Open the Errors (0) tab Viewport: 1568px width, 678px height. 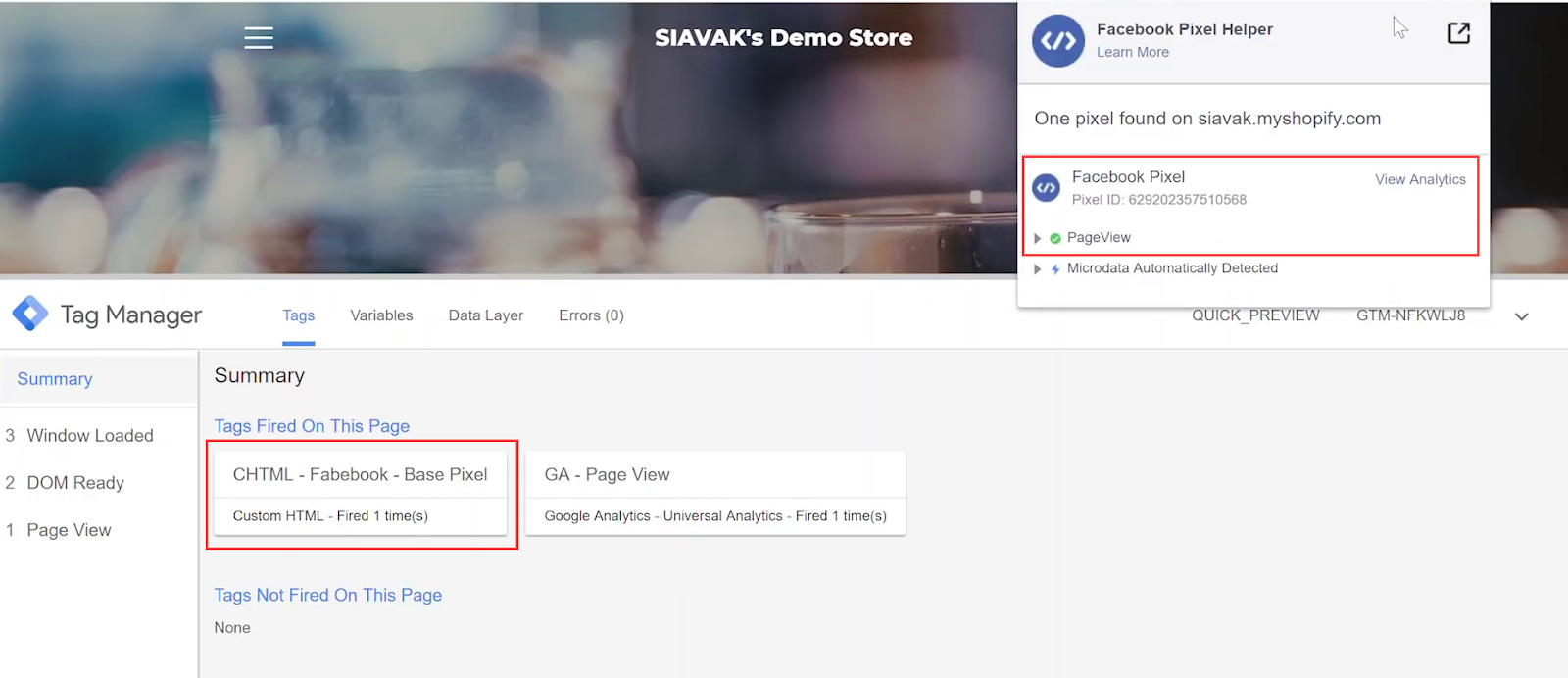591,315
